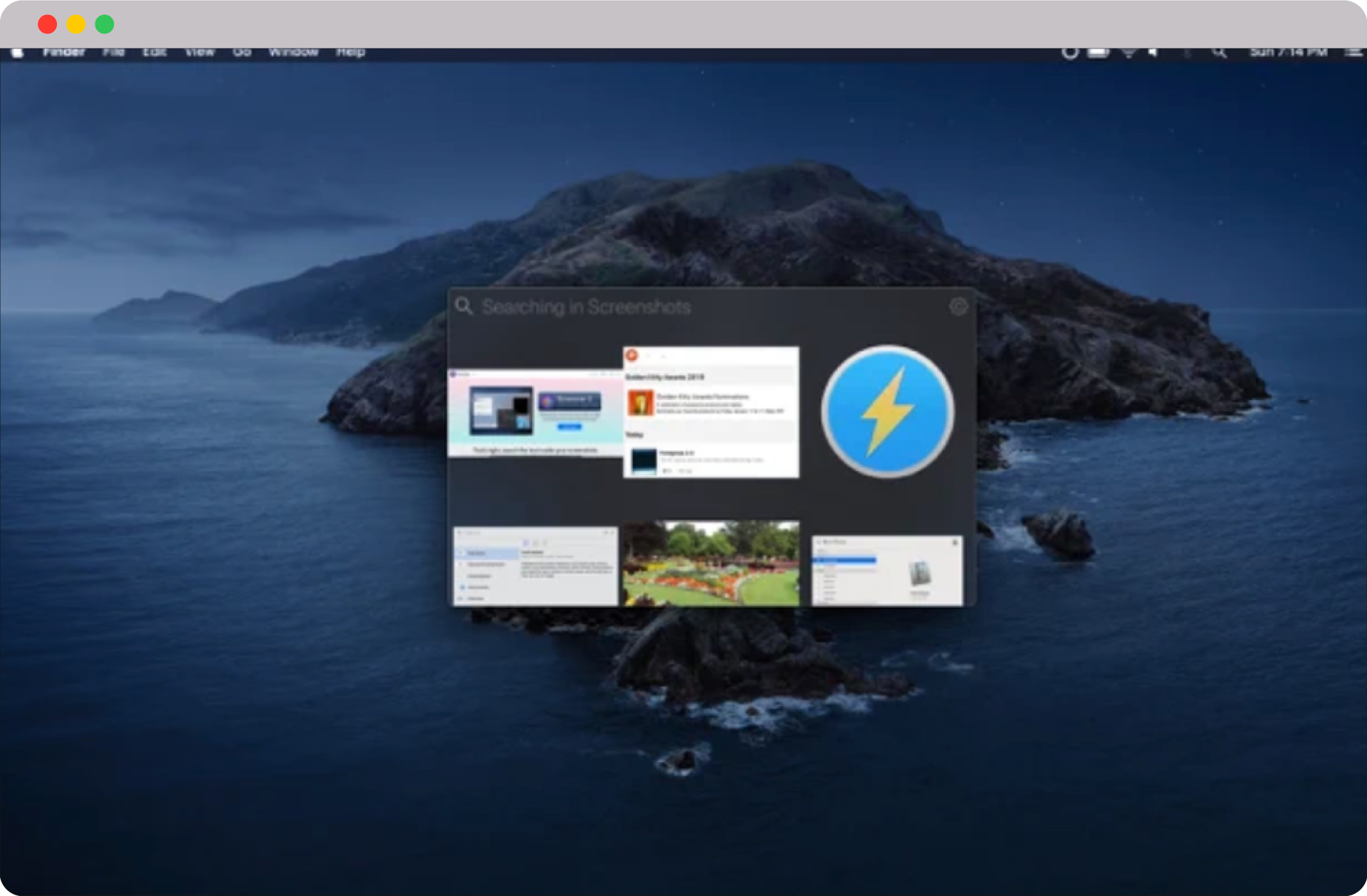Open the Apple menu
Screen dimensions: 1367x896
[18, 53]
